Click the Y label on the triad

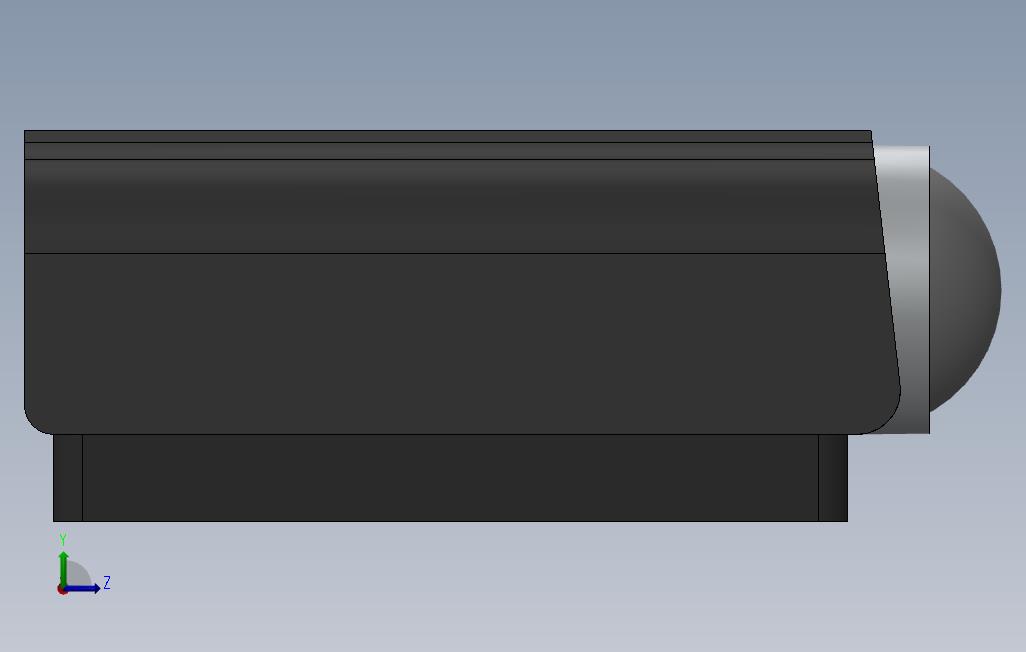(63, 539)
